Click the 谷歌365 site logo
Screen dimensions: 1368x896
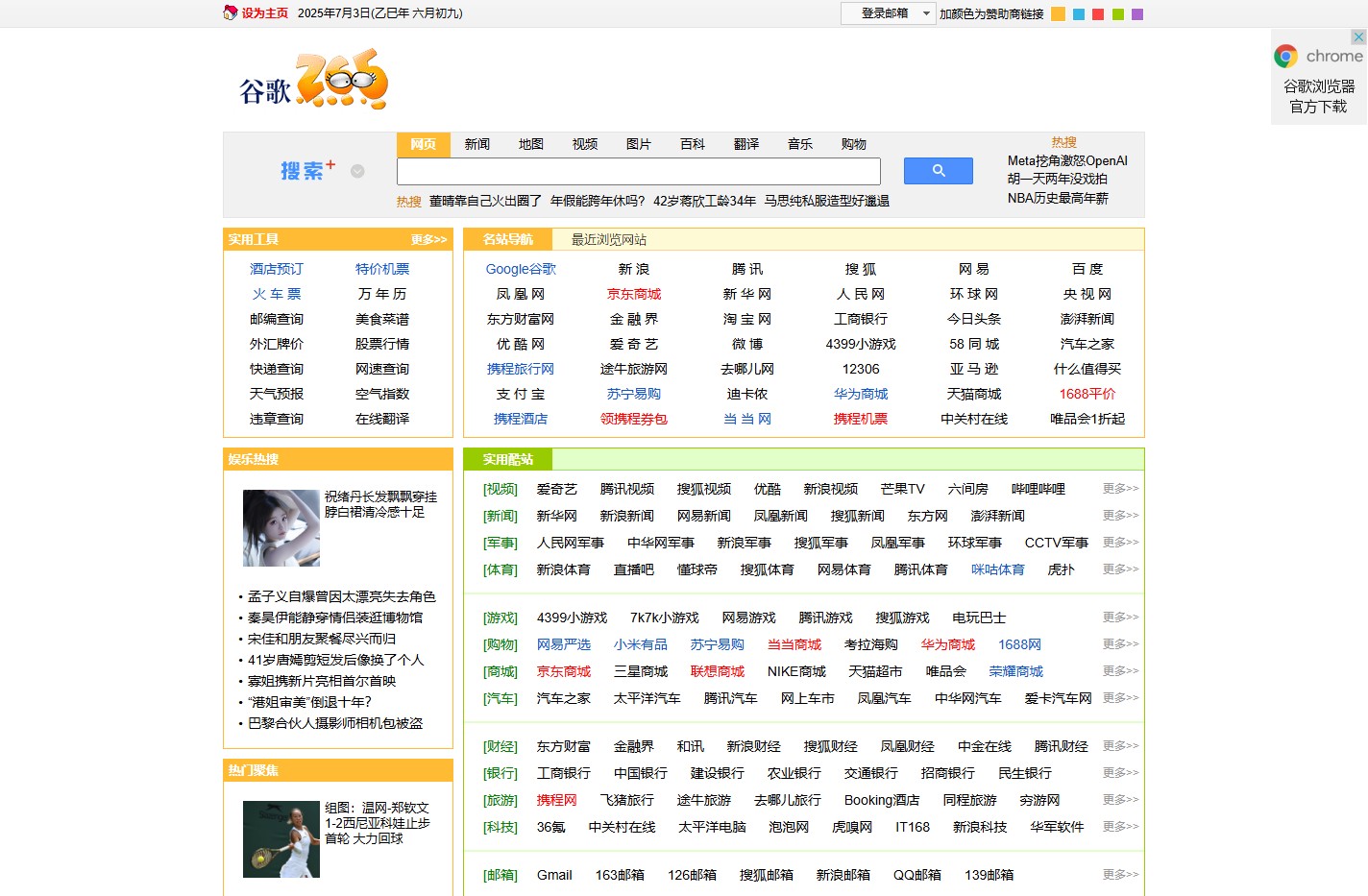point(313,80)
